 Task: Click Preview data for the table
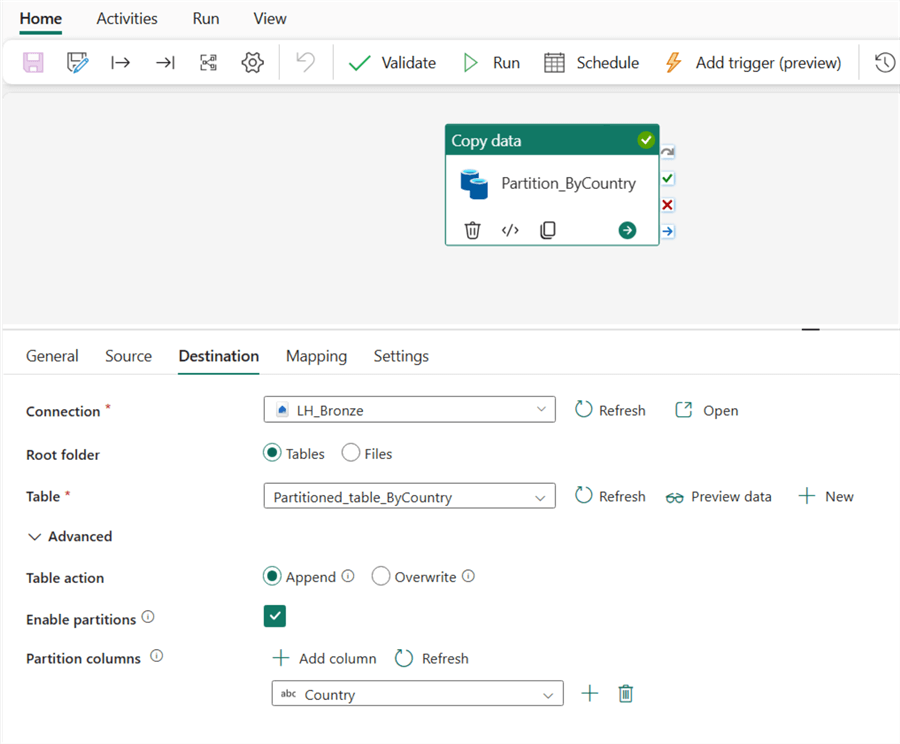click(719, 497)
